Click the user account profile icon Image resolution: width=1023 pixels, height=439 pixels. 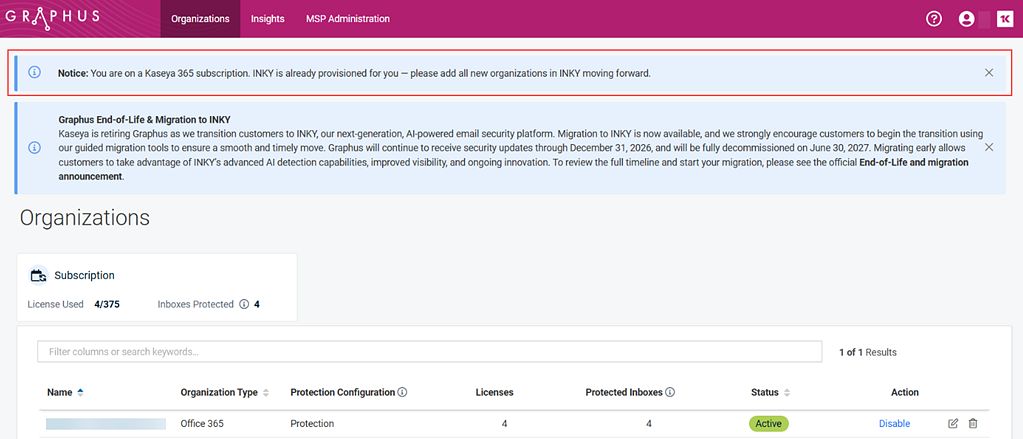click(966, 19)
